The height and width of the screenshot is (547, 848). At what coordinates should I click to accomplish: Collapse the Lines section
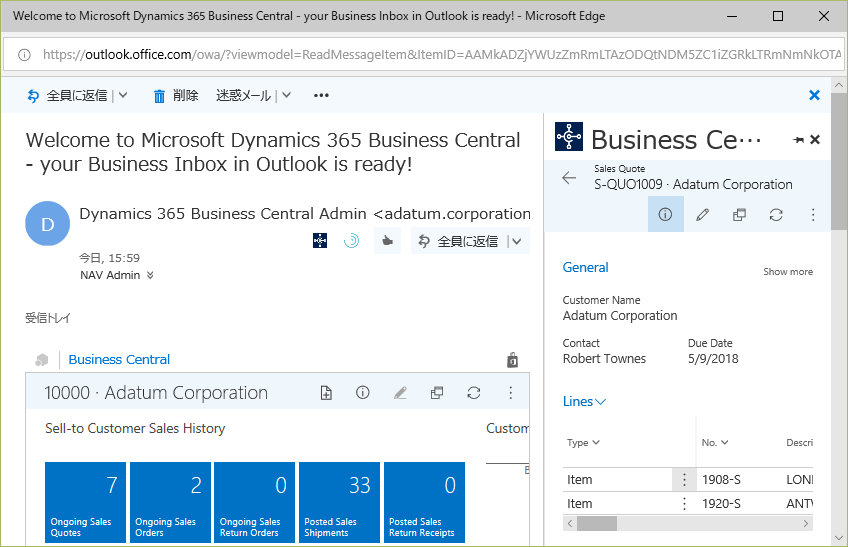[584, 401]
